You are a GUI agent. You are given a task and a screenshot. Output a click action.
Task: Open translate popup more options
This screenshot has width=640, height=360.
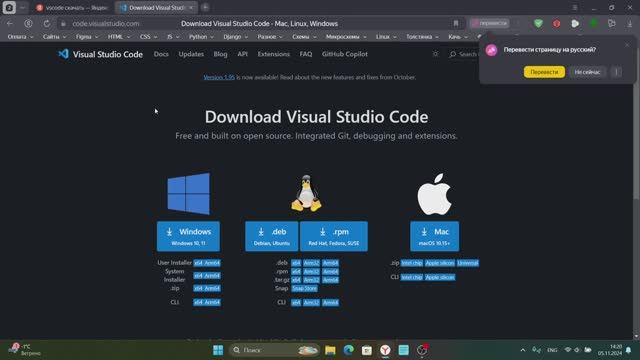point(616,72)
